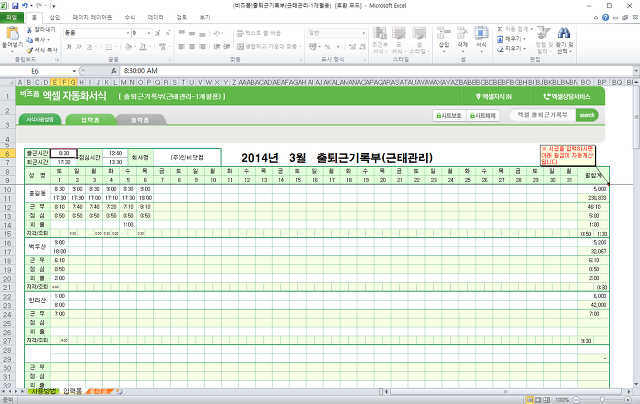This screenshot has width=640, height=404.
Task: Toggle center text alignment
Action: (192, 47)
